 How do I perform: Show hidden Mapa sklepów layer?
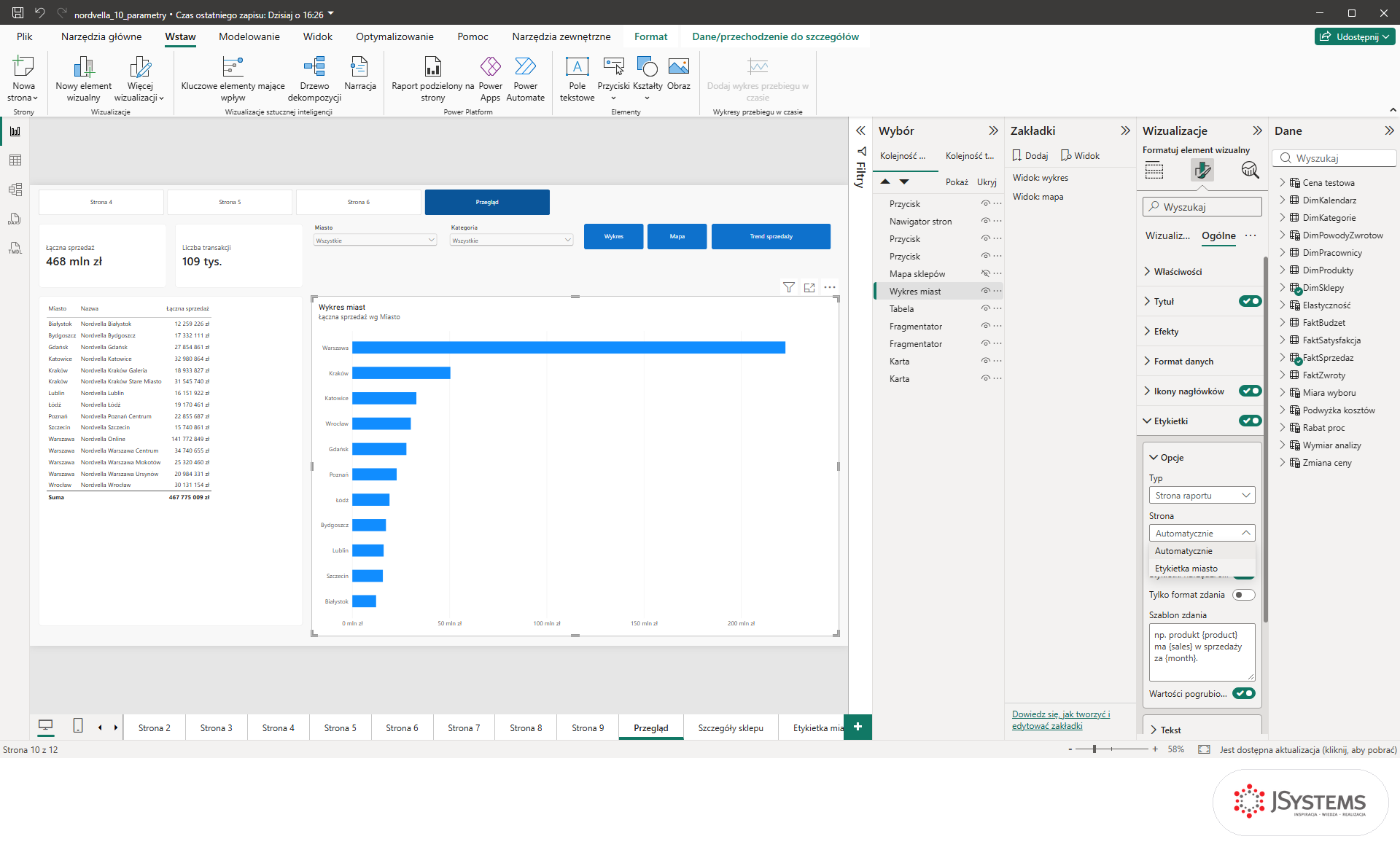tap(985, 274)
